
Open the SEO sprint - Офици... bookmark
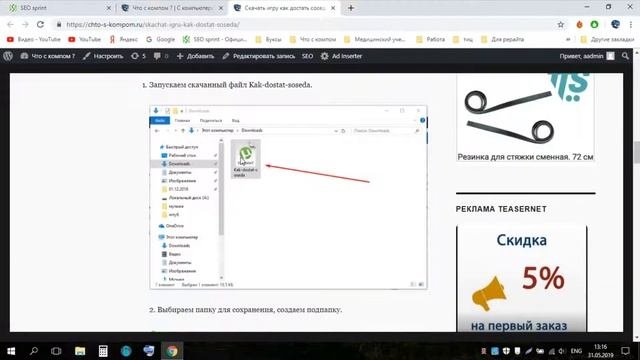tap(214, 40)
